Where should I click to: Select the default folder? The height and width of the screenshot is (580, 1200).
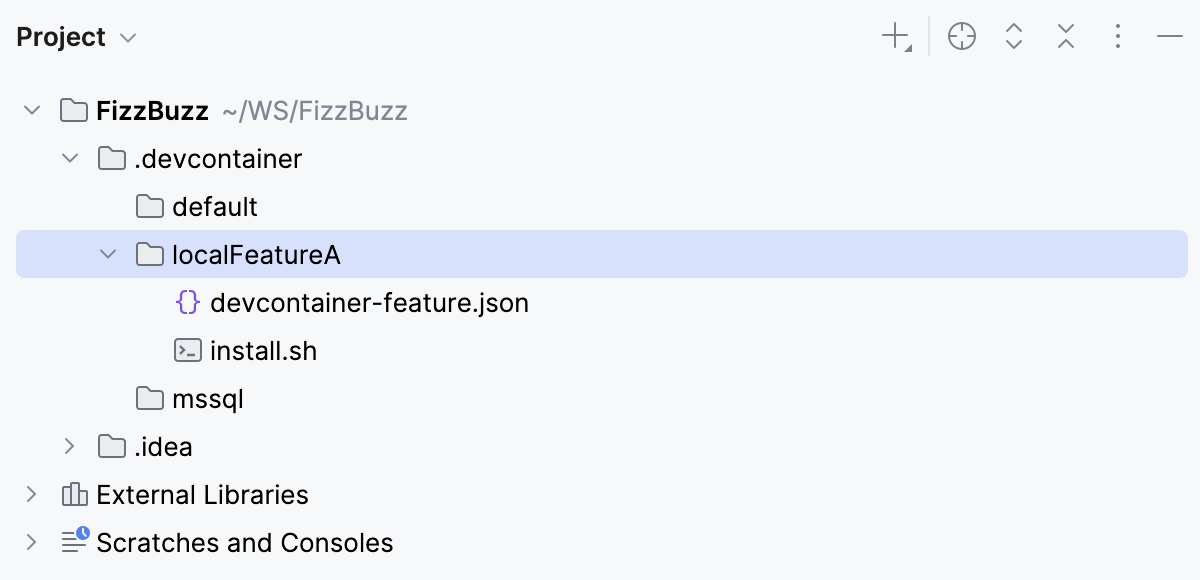pyautogui.click(x=215, y=206)
